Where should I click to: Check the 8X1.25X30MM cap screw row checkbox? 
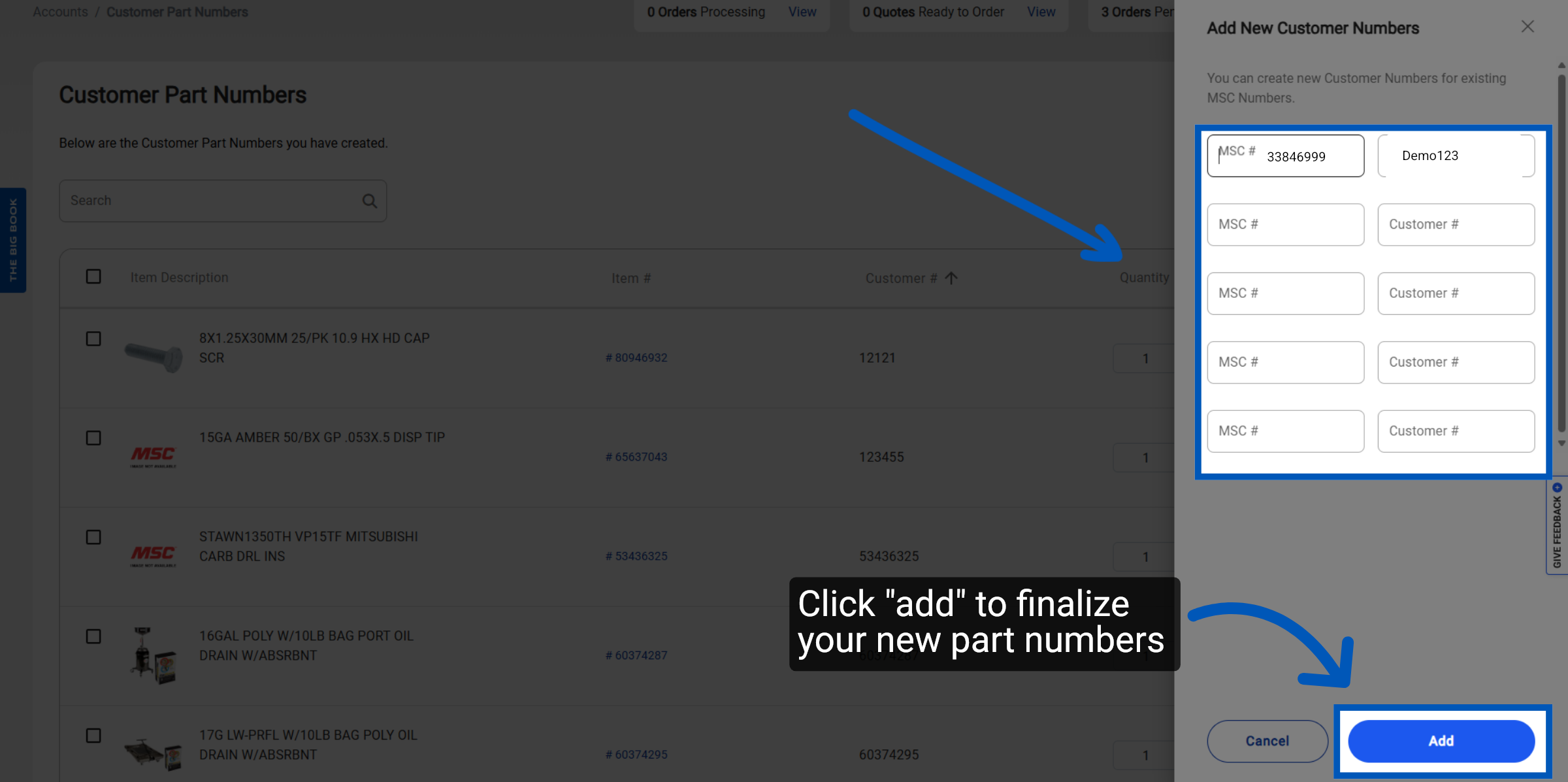(x=93, y=338)
